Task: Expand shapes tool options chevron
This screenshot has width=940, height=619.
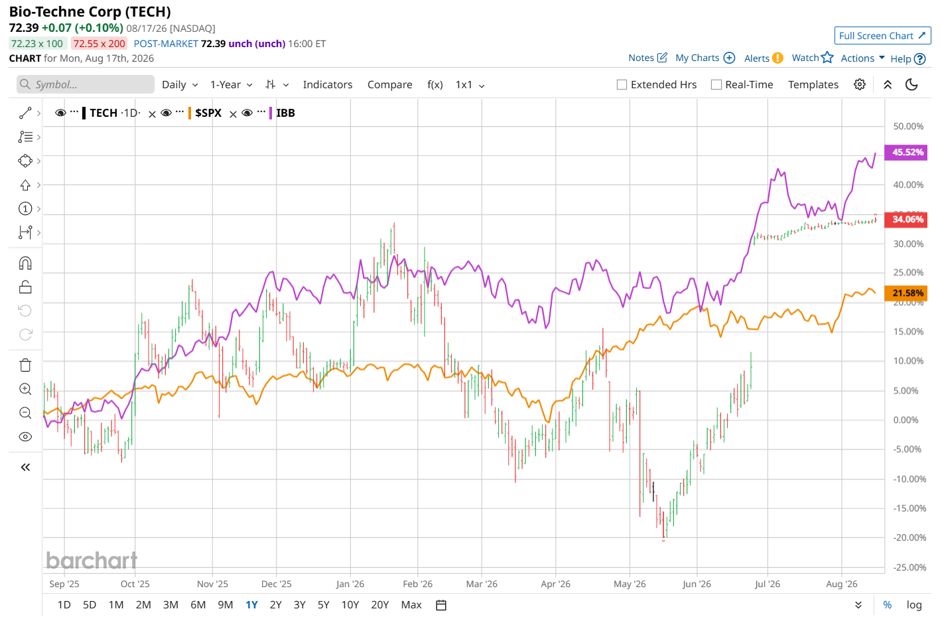Action: pyautogui.click(x=38, y=161)
